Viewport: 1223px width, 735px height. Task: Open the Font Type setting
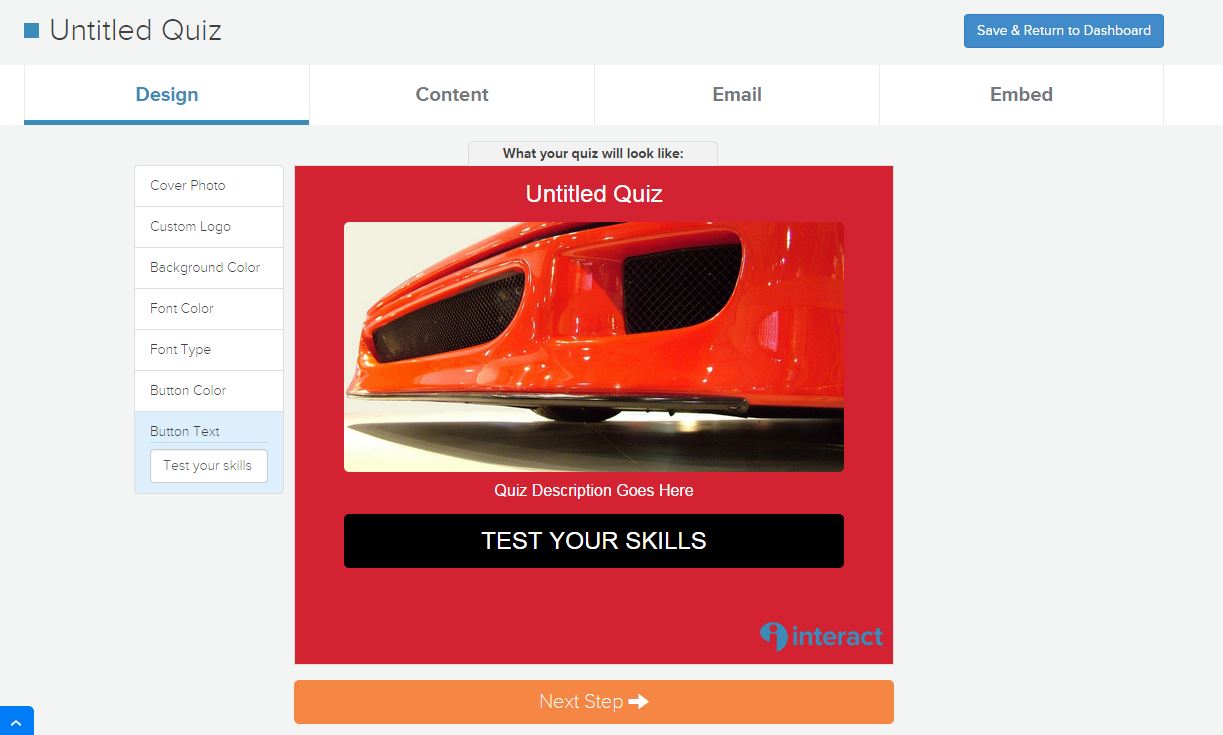coord(209,350)
